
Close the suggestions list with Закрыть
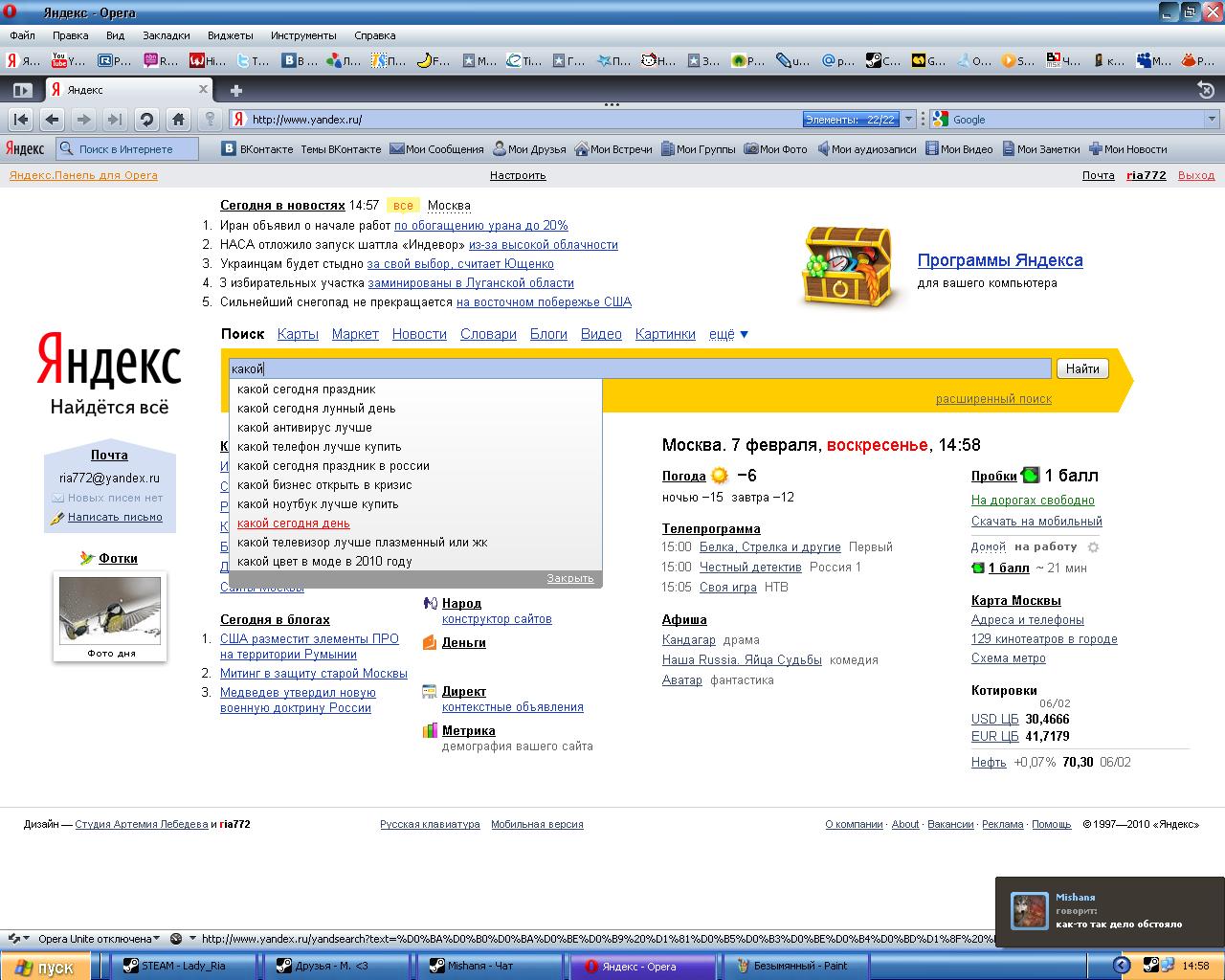tap(570, 578)
